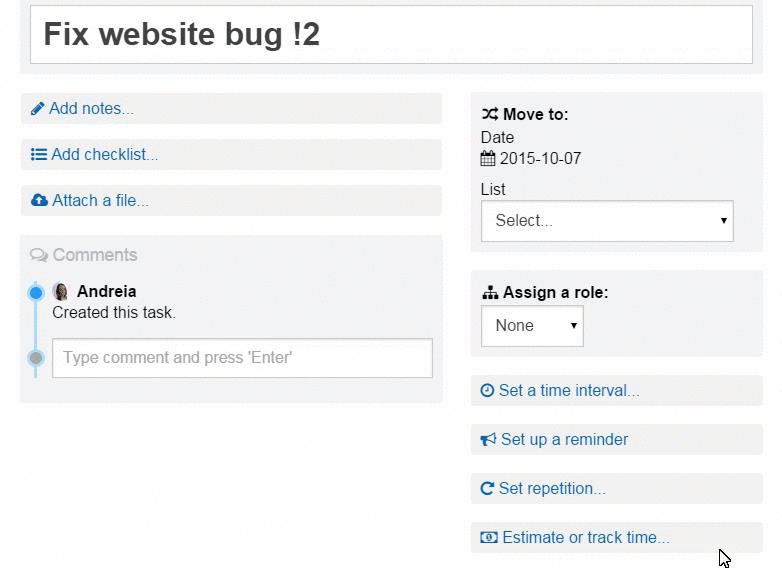Click Andreia's avatar picture
782x568 pixels.
(x=60, y=291)
